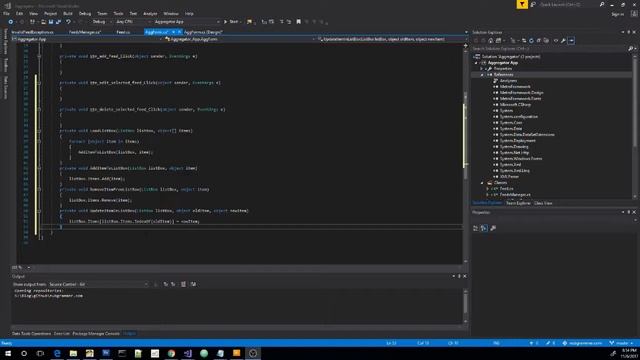Open the Data Tools Operations tab
Image resolution: width=640 pixels, height=360 pixels.
[x=31, y=333]
